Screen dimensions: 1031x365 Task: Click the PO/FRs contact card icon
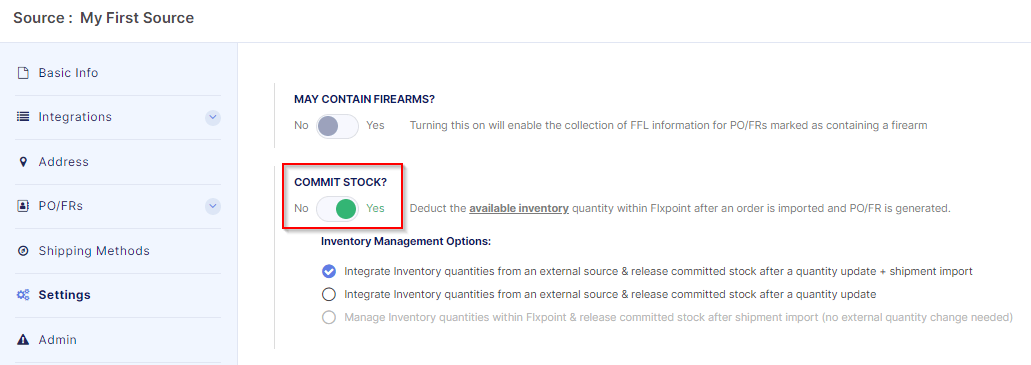23,206
